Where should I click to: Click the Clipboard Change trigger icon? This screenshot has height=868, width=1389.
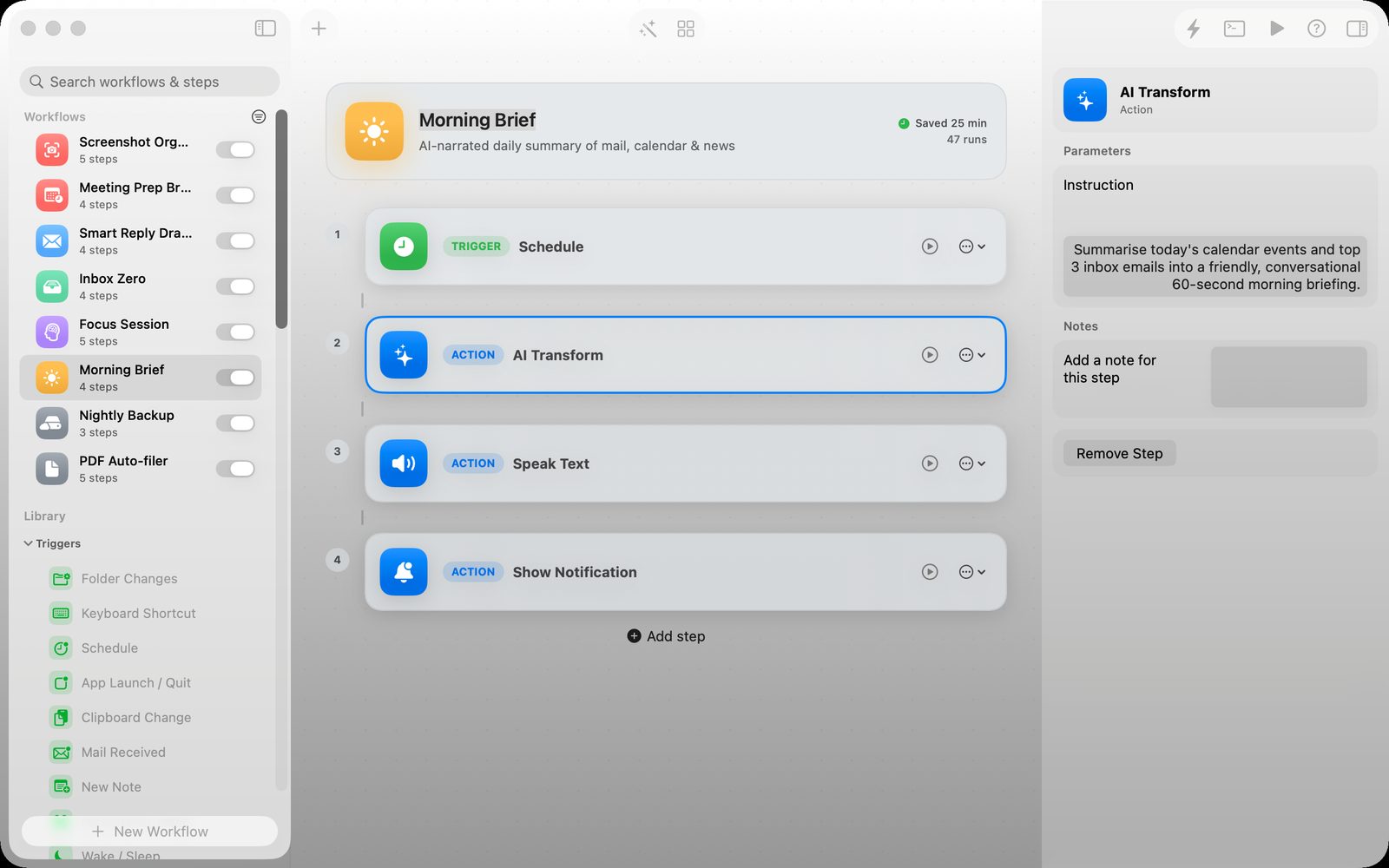61,718
